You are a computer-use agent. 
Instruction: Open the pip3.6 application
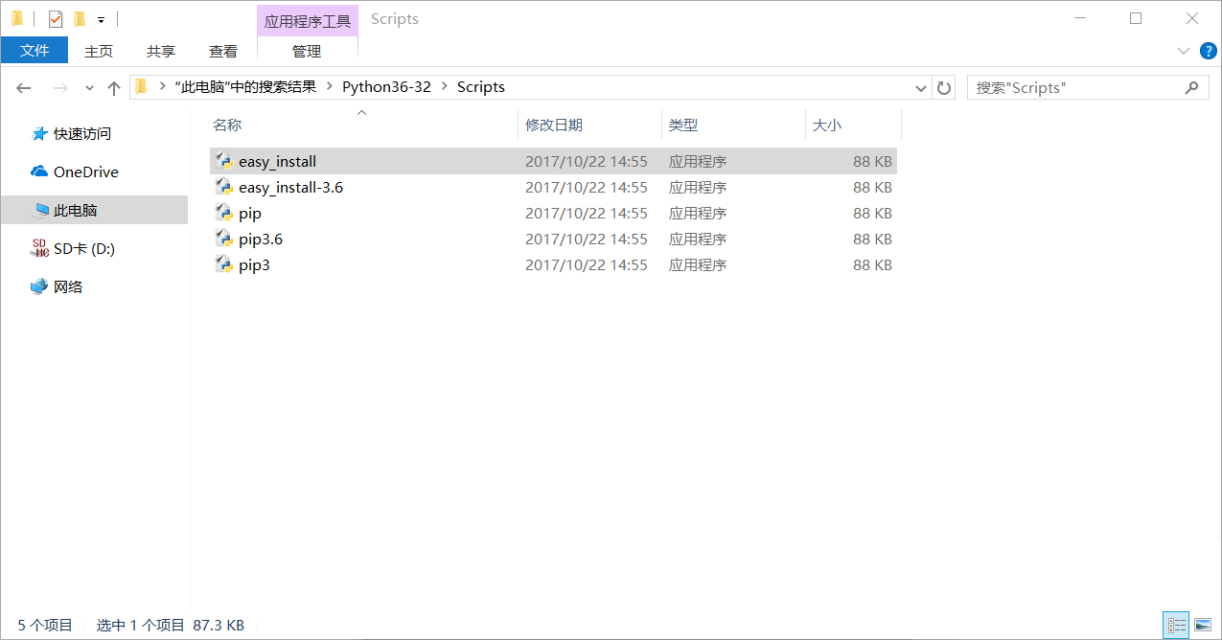[x=262, y=238]
